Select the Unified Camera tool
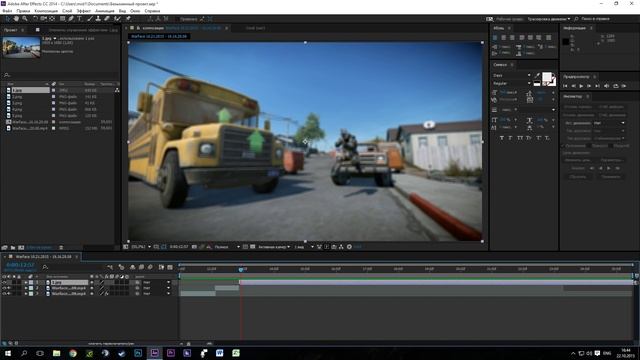 (43, 19)
